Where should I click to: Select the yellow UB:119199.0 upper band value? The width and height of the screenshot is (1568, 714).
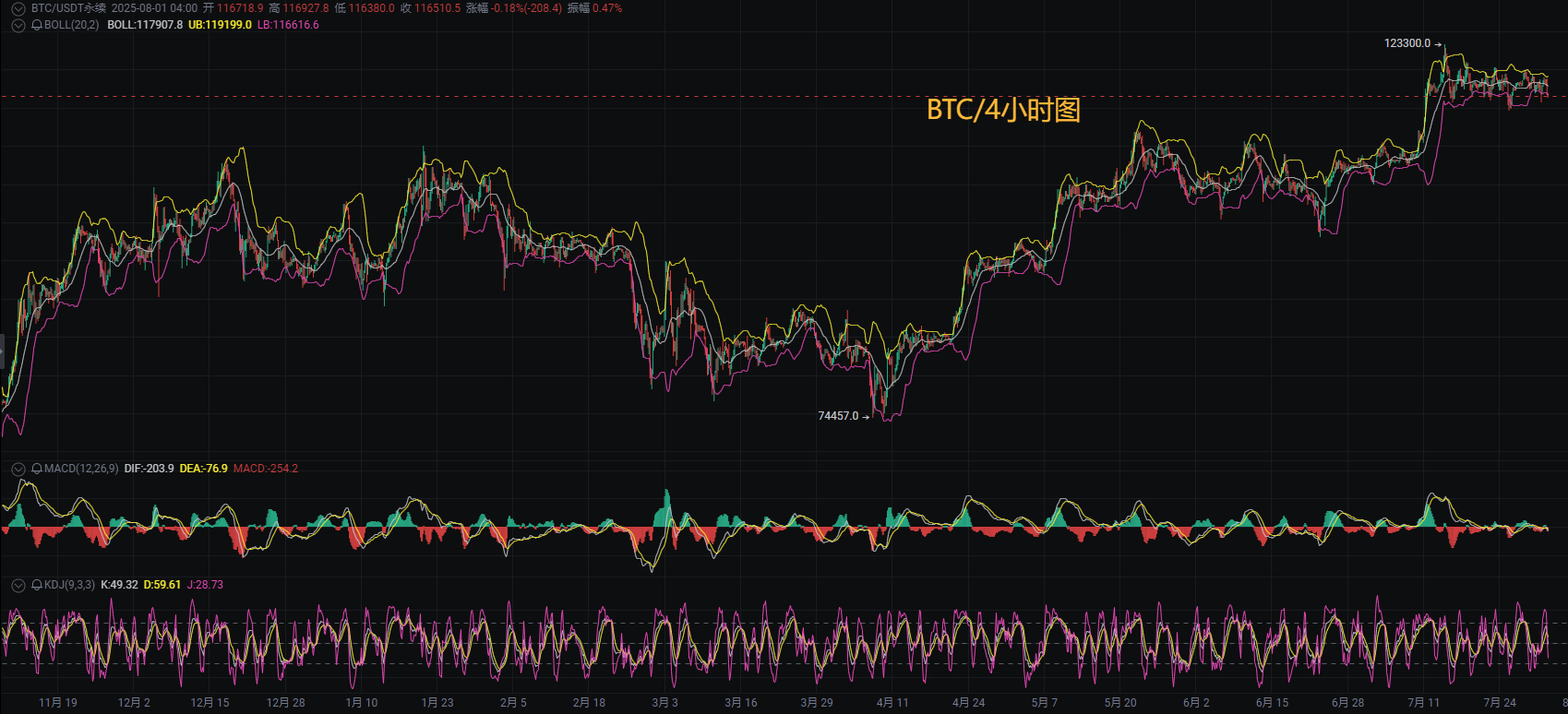[x=220, y=25]
